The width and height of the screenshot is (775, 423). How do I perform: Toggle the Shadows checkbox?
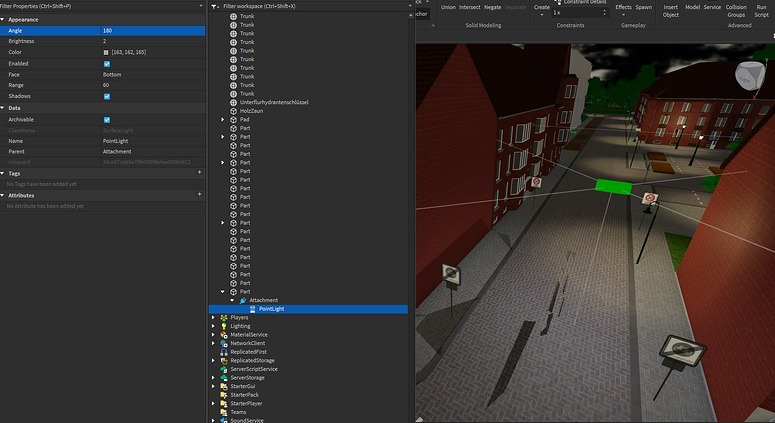click(107, 96)
